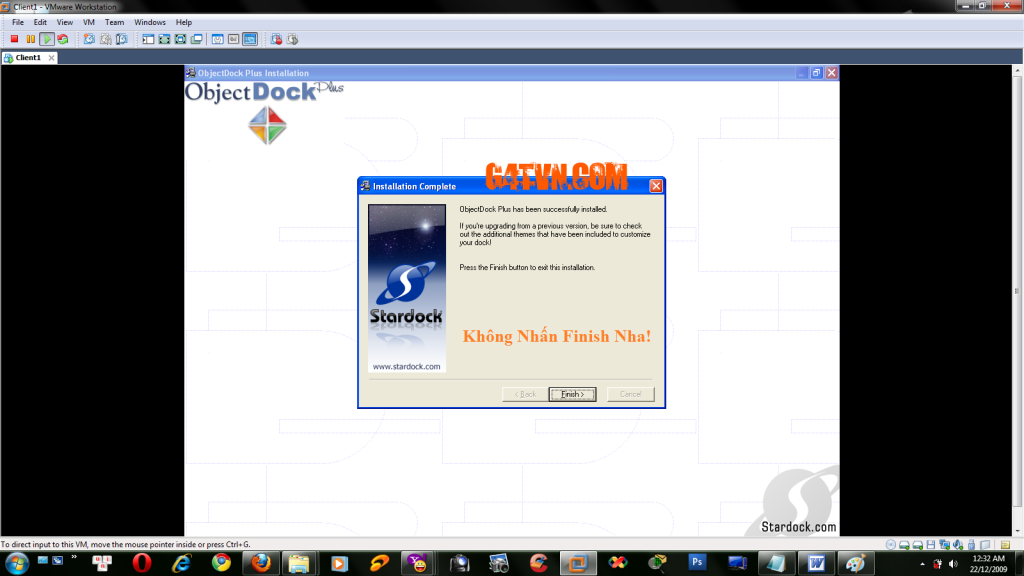Screen dimensions: 1024x576
Task: Show hidden system tray icons
Action: click(922, 564)
